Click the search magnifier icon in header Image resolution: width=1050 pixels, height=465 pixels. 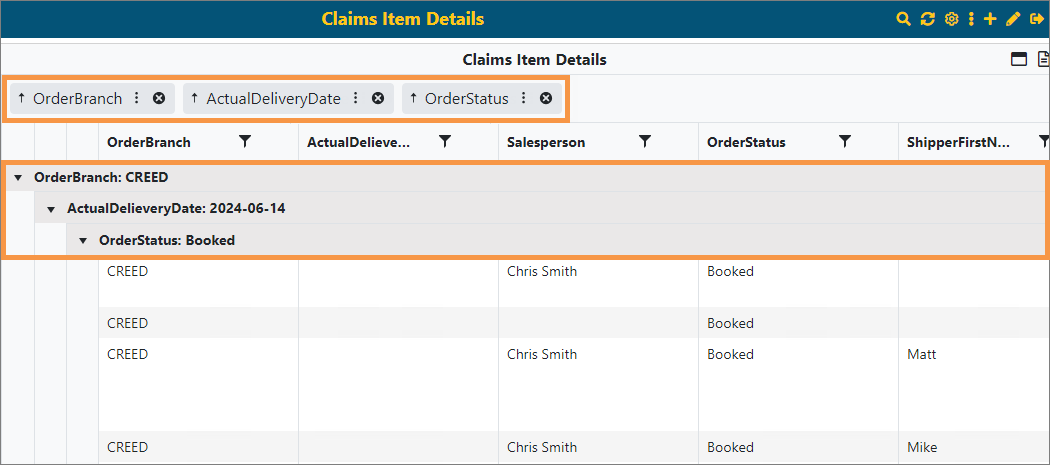point(903,19)
